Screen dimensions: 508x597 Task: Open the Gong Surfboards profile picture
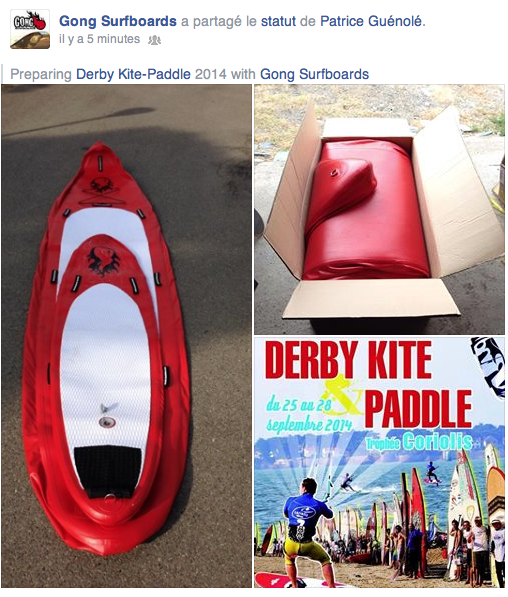30,29
